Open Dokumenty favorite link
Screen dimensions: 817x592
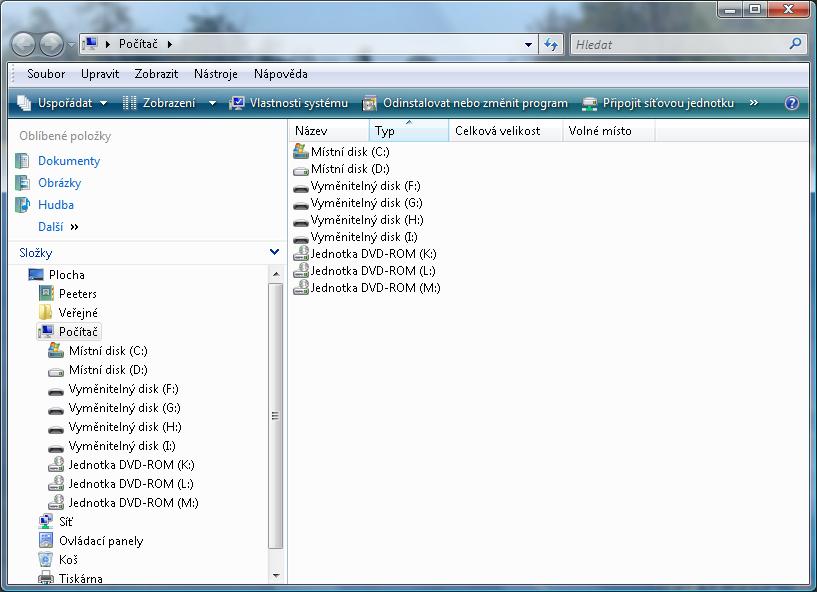(69, 161)
